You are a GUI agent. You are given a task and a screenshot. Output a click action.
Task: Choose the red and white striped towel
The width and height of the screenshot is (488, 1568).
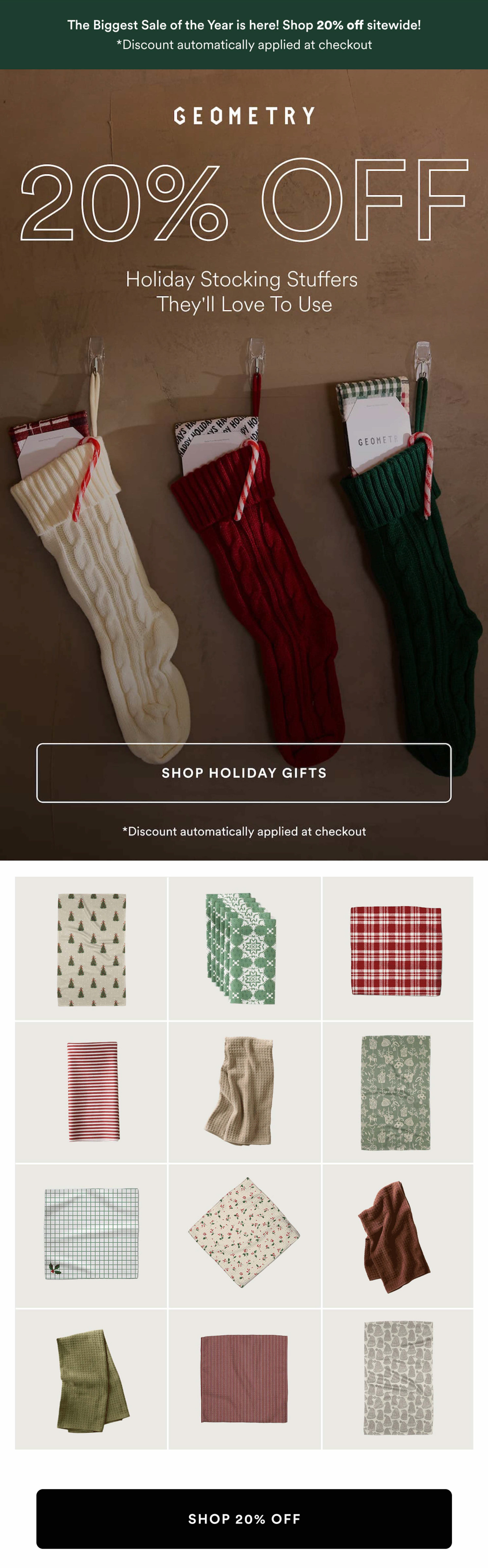91,1092
